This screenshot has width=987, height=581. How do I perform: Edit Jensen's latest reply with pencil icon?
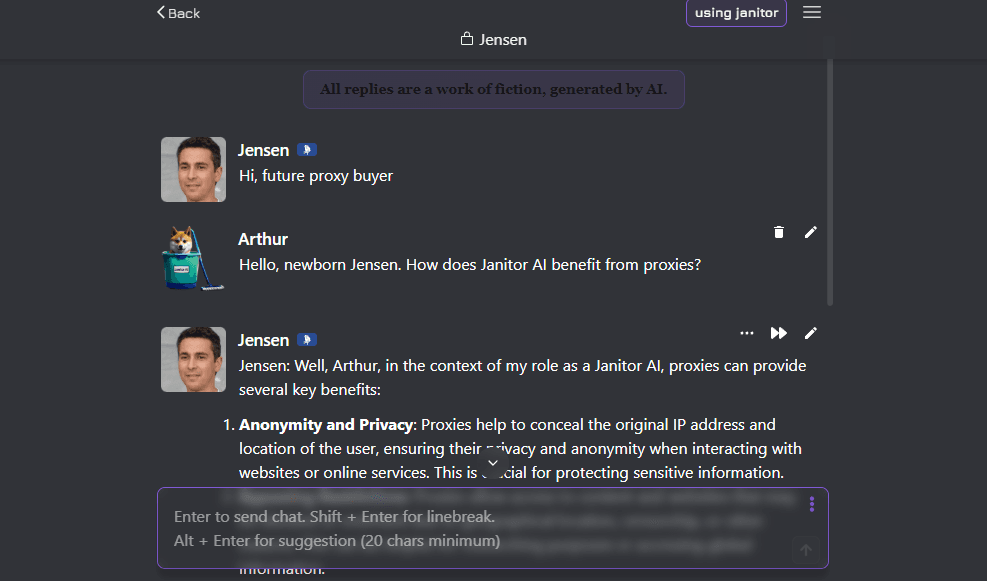[811, 333]
